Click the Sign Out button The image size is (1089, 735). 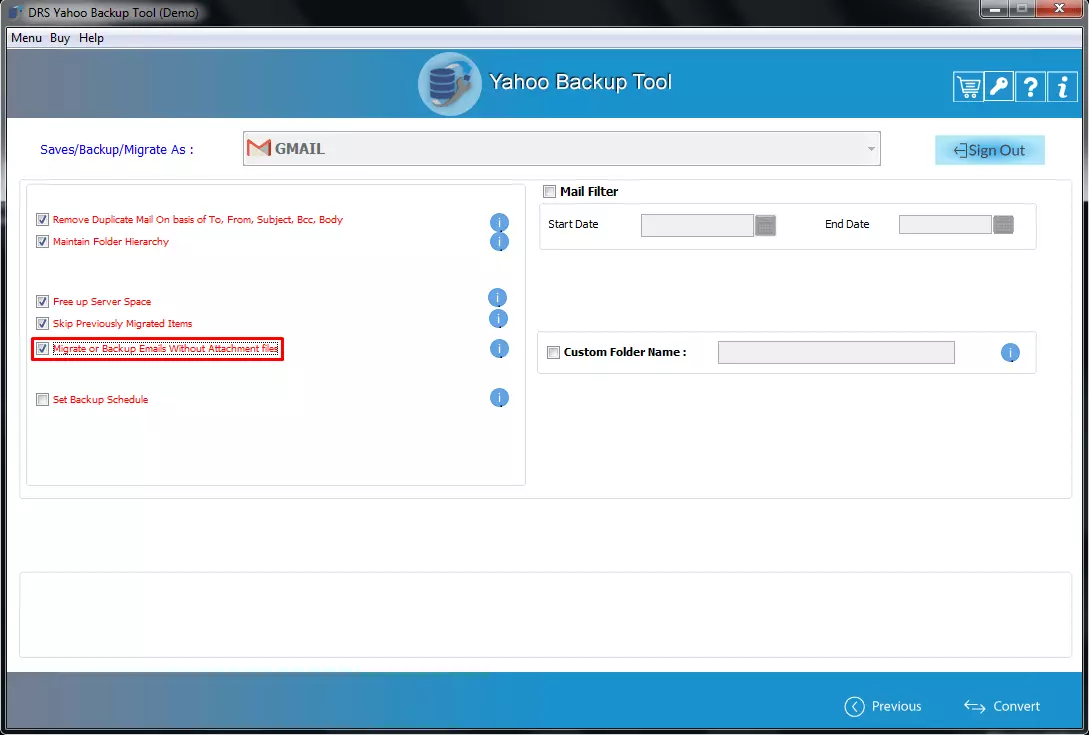tap(990, 150)
